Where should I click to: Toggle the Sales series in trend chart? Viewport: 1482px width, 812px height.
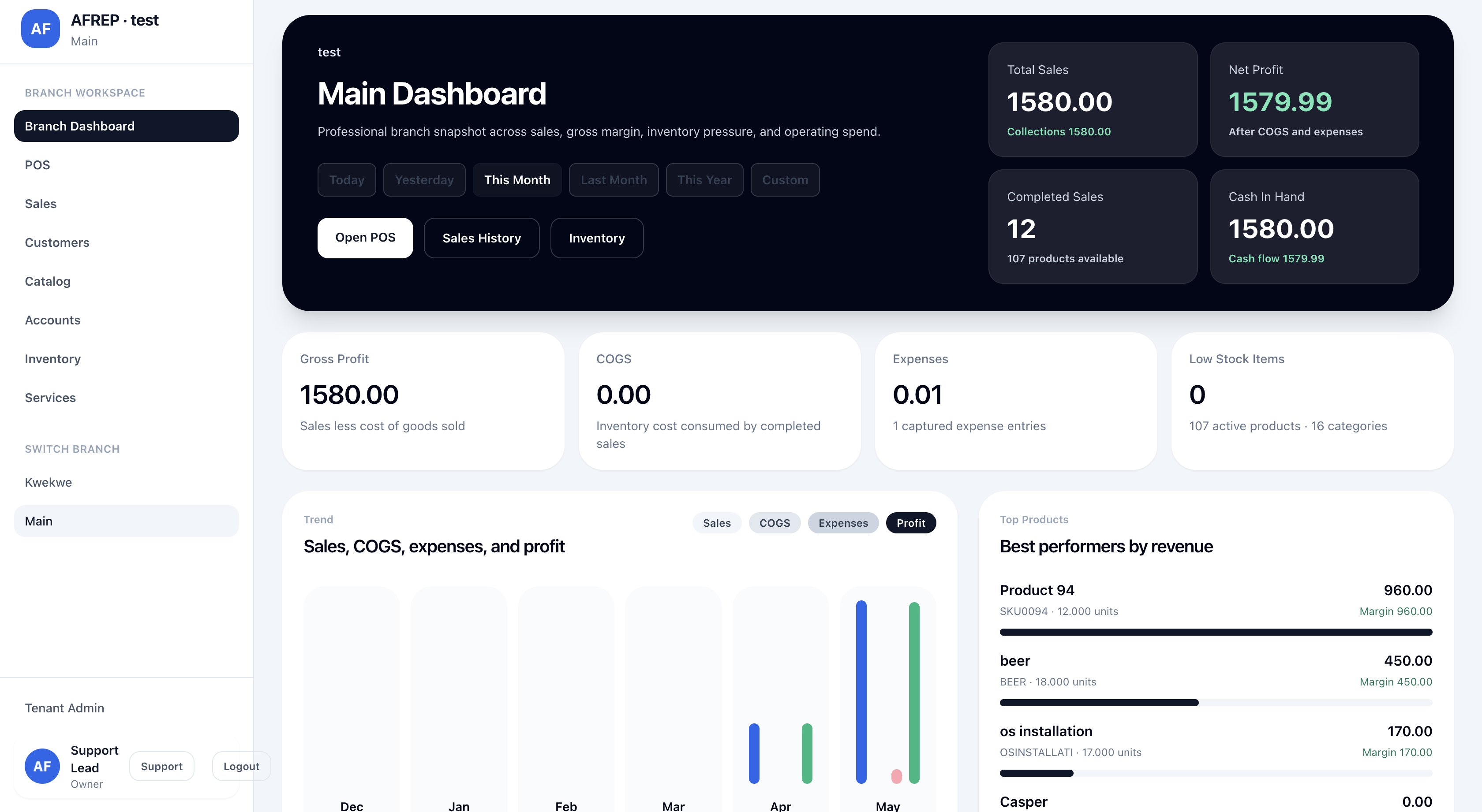click(717, 523)
